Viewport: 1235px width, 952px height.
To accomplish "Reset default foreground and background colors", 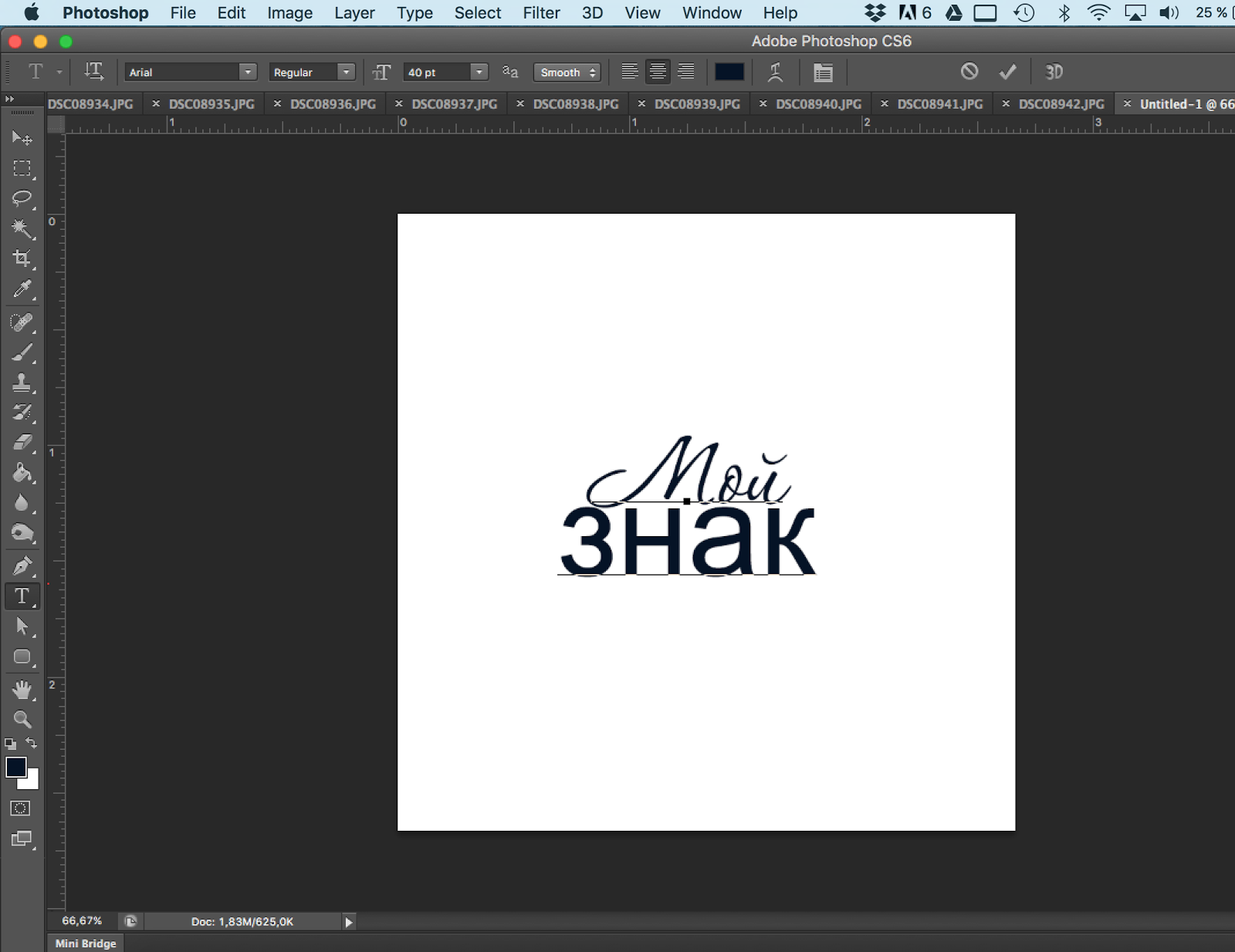I will (x=10, y=744).
